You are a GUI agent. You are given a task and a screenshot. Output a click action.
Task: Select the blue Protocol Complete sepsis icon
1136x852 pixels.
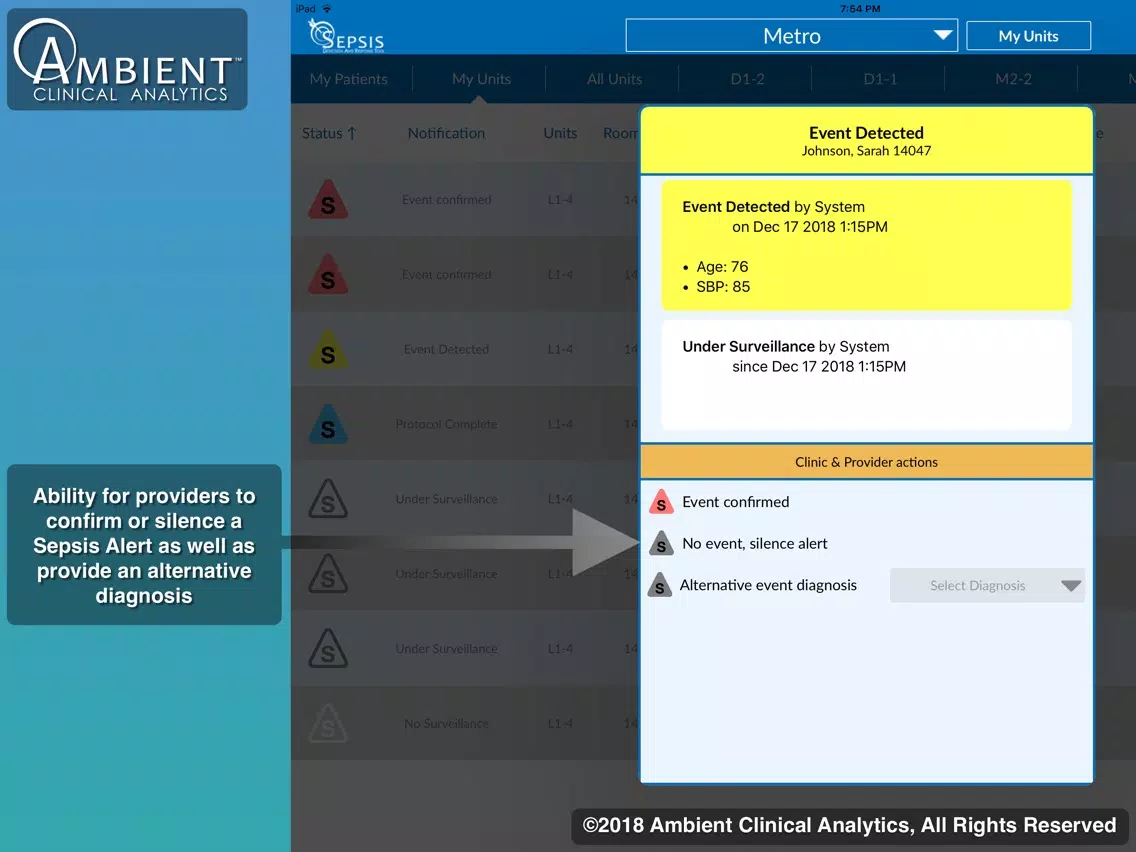click(x=328, y=425)
